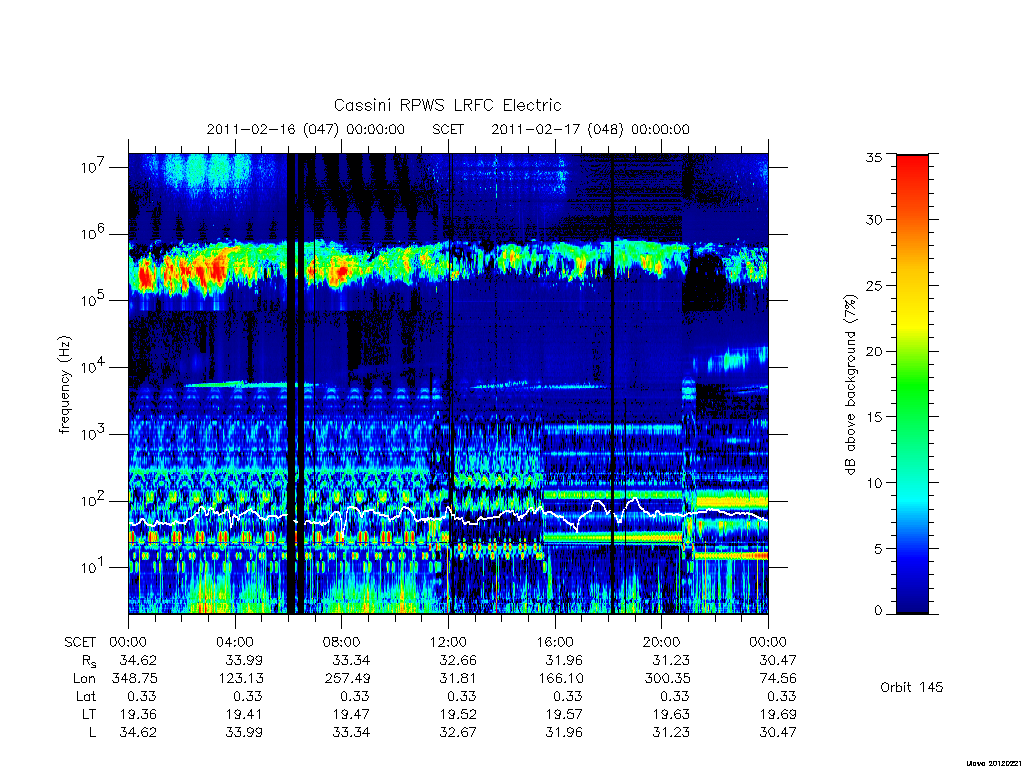
Task: Click the Lon value 31.81
Action: 458,679
